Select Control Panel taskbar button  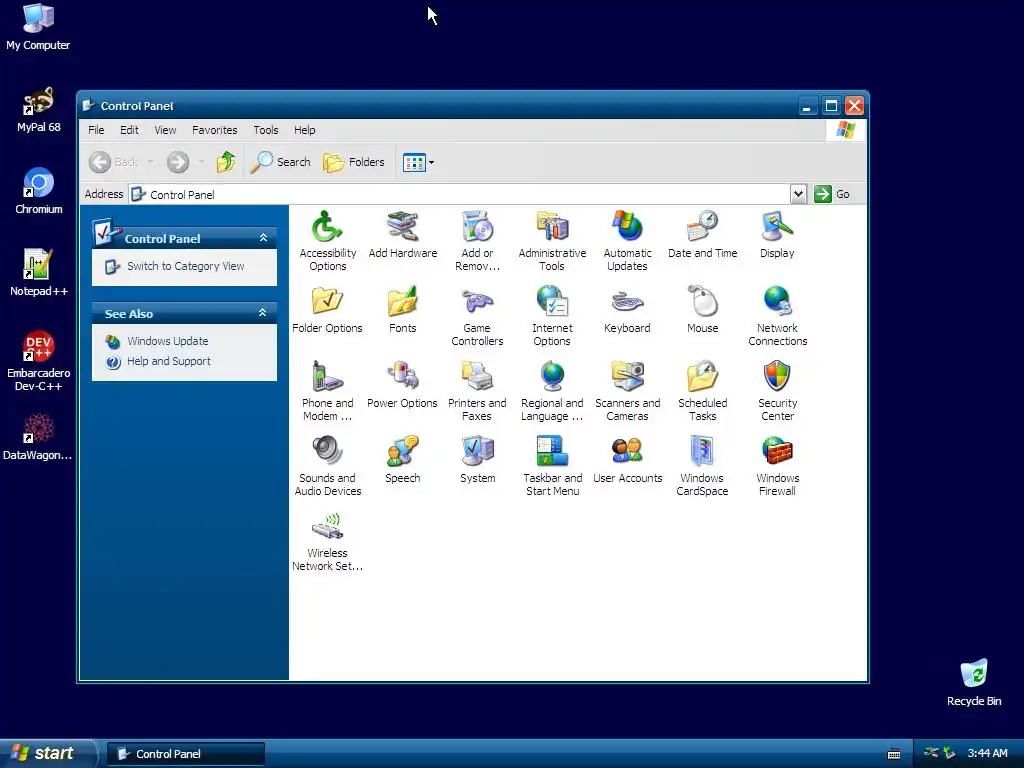point(185,754)
